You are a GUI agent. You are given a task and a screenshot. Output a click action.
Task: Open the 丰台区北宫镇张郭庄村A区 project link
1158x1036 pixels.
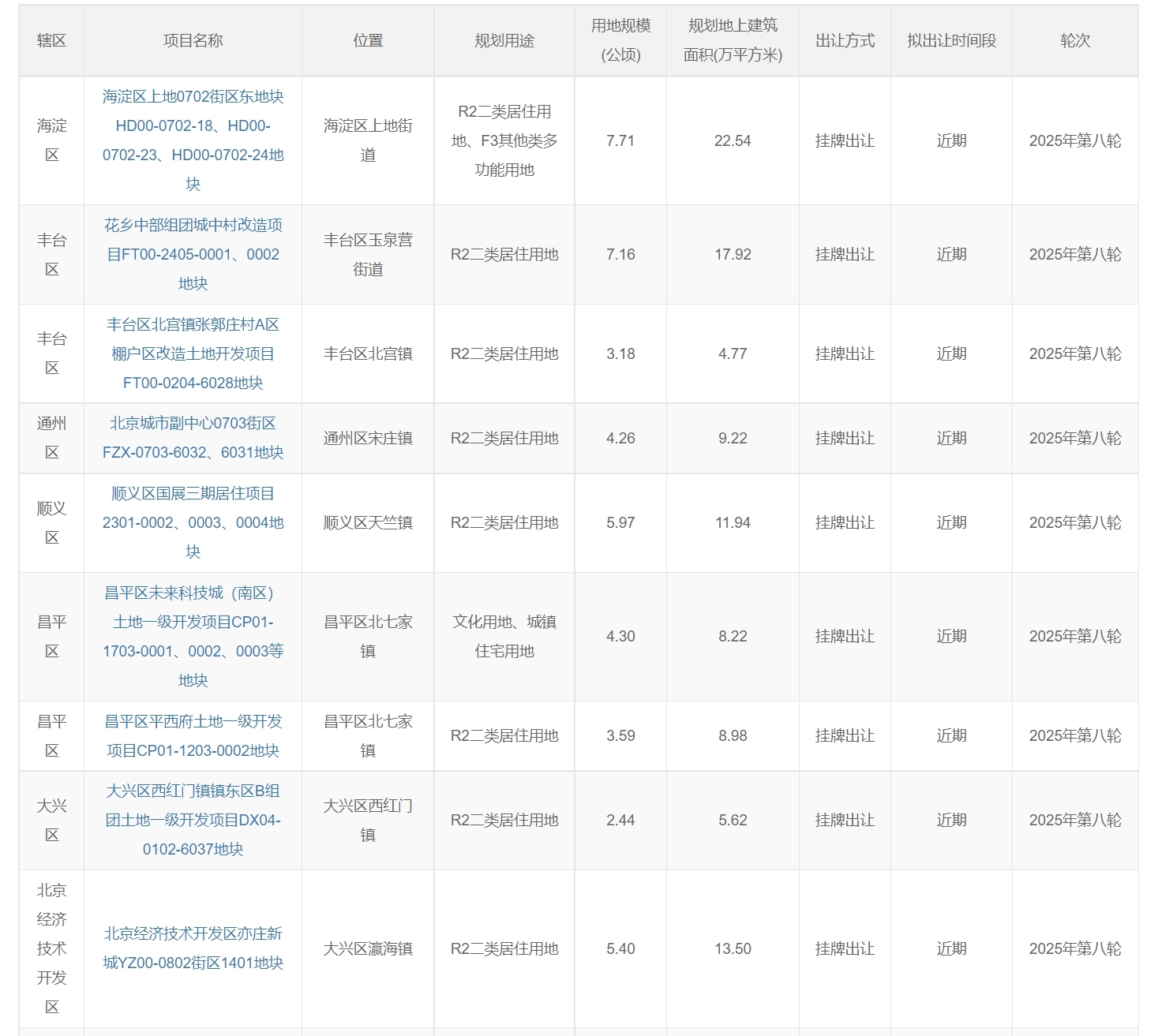(x=193, y=353)
